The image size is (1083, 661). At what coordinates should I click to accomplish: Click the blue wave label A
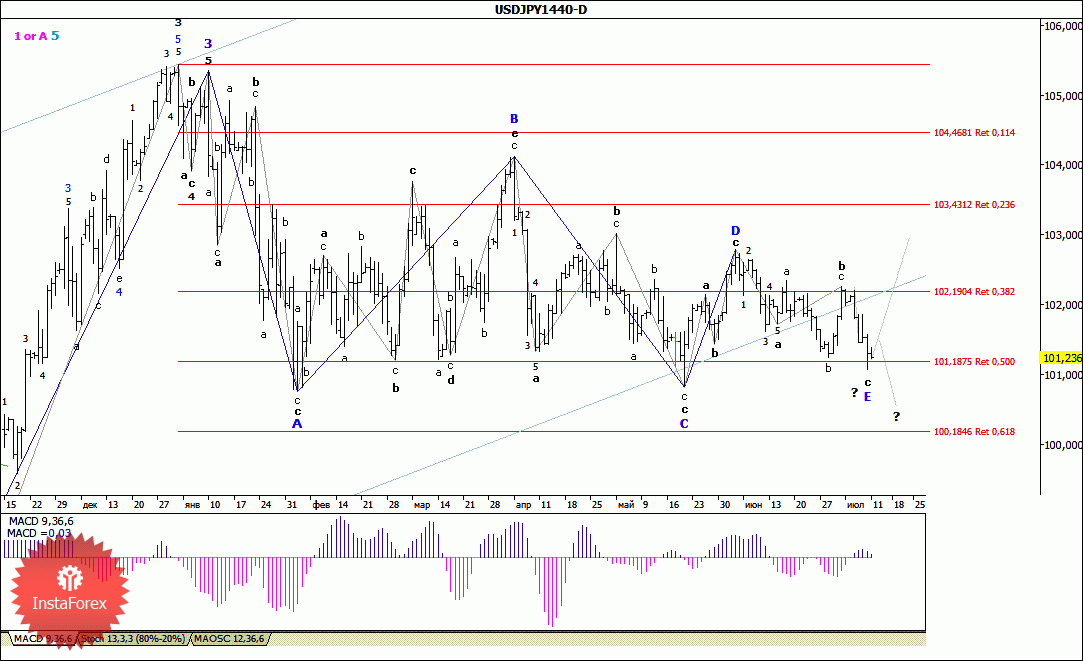point(297,424)
